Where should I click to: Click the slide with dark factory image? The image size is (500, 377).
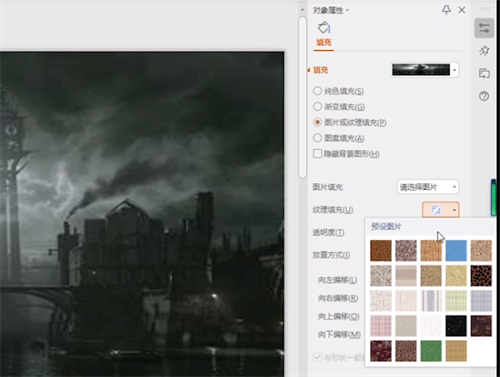pos(142,214)
